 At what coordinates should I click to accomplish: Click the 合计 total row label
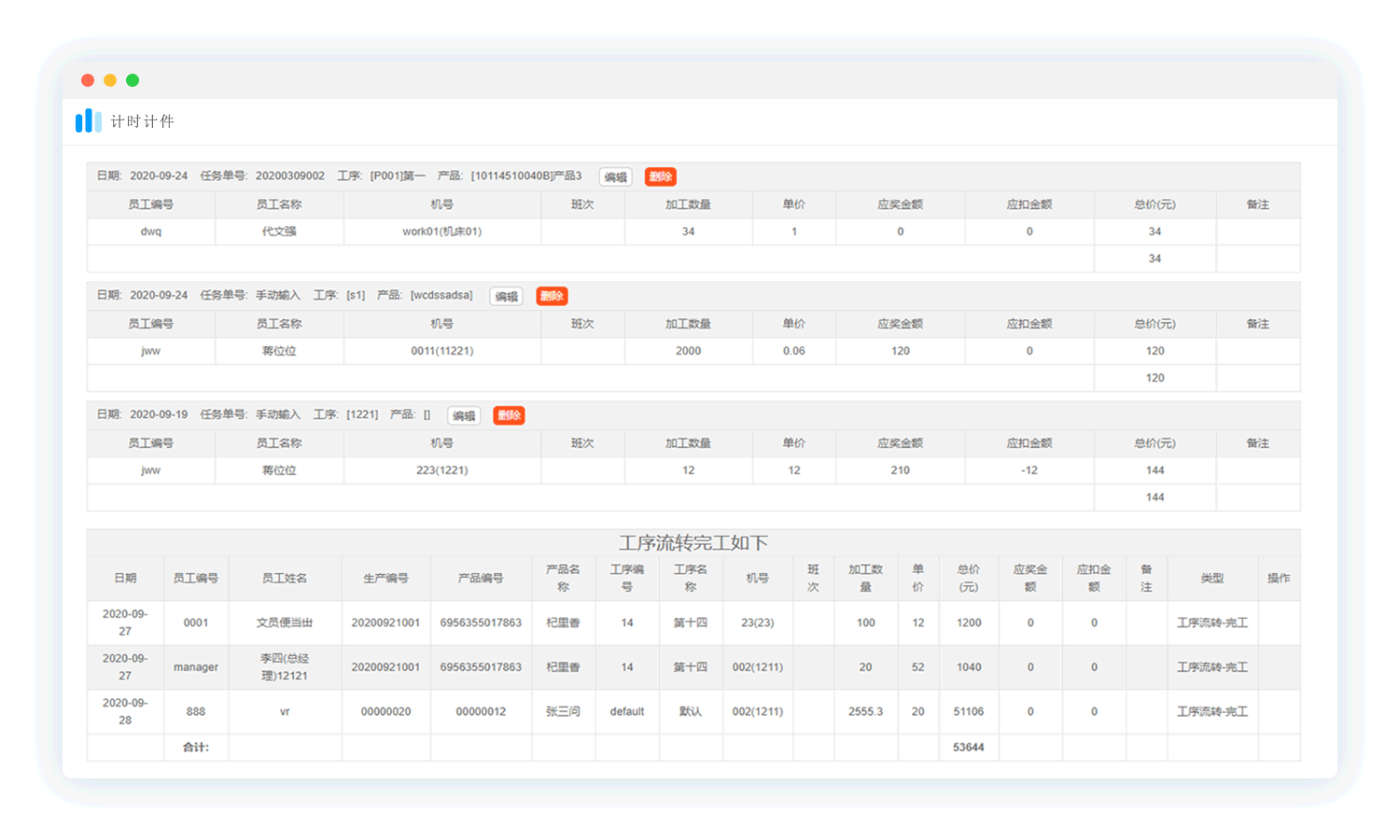click(196, 748)
